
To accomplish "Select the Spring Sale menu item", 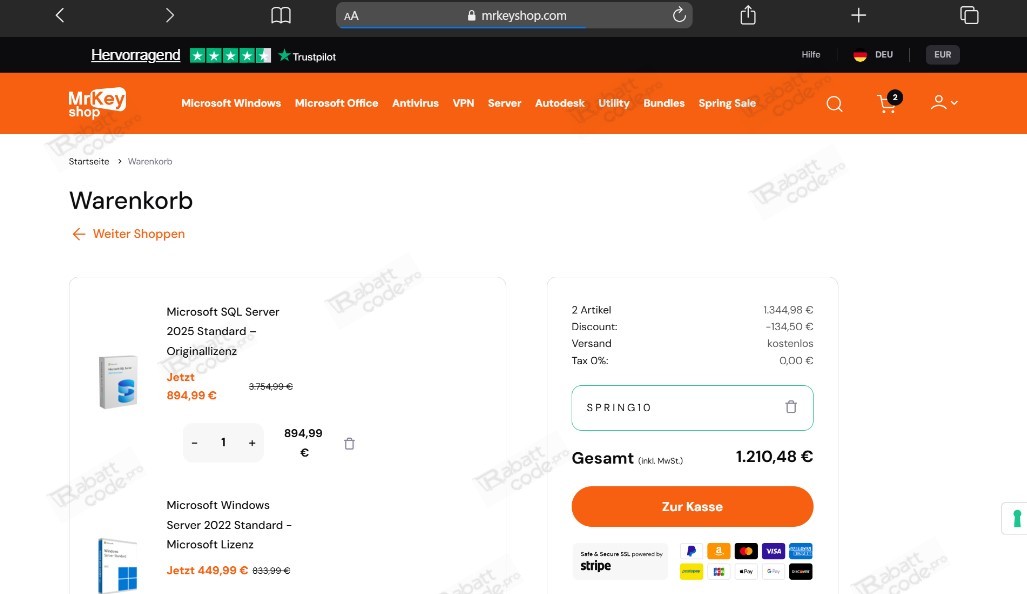I will tap(727, 103).
